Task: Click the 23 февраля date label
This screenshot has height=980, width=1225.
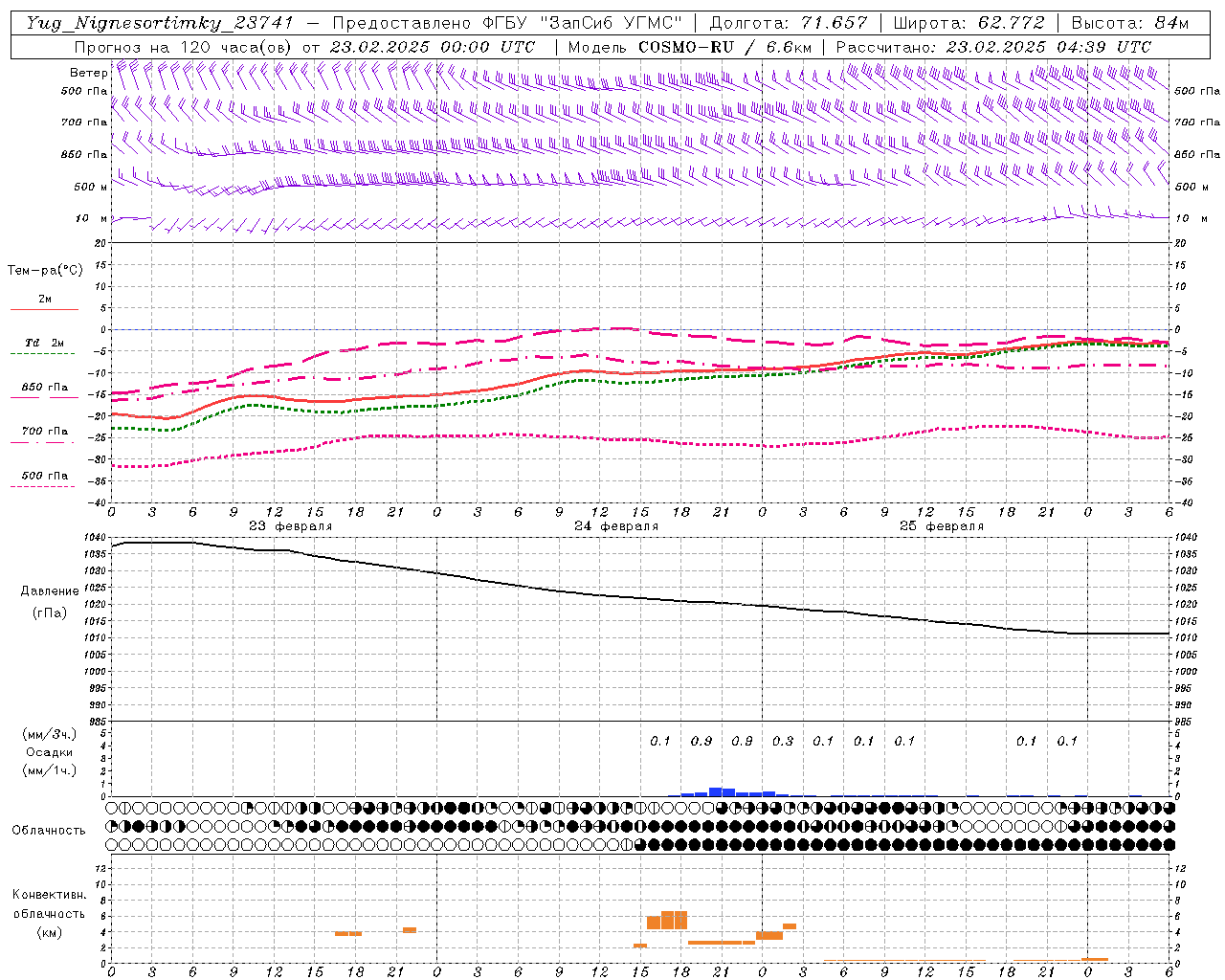Action: pyautogui.click(x=291, y=526)
